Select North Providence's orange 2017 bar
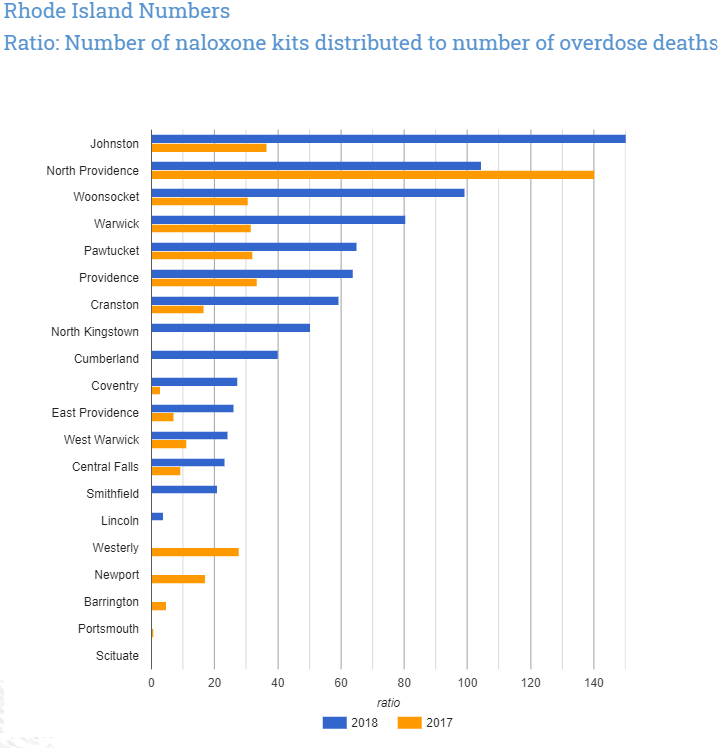The height and width of the screenshot is (748, 718). 373,175
